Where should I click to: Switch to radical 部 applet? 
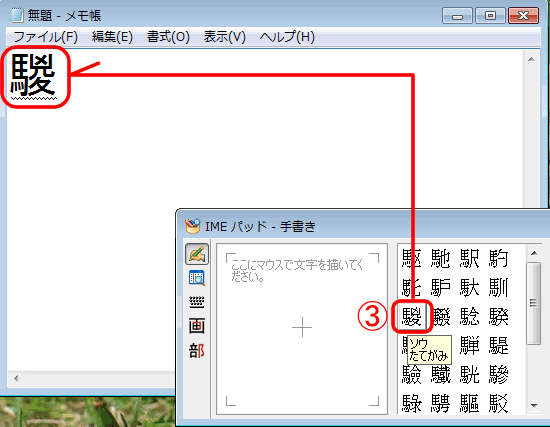[x=197, y=351]
